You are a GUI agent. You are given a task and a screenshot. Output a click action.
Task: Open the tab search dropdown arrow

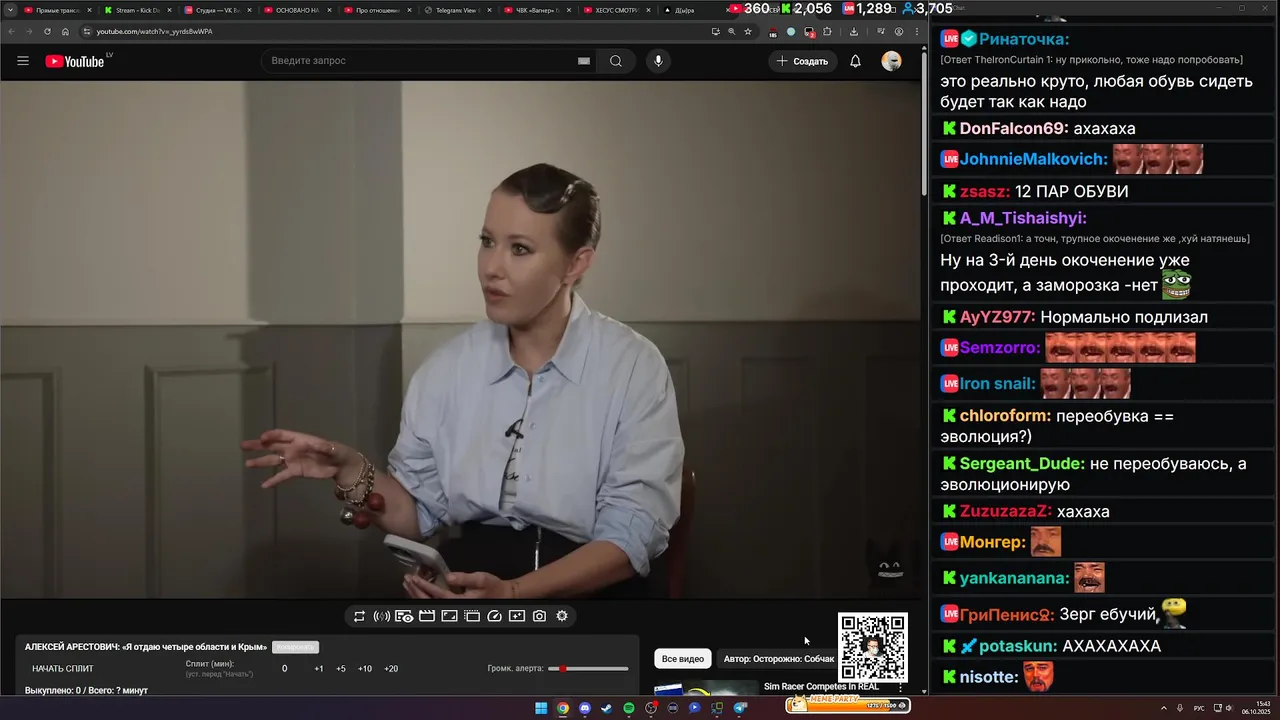[x=10, y=10]
